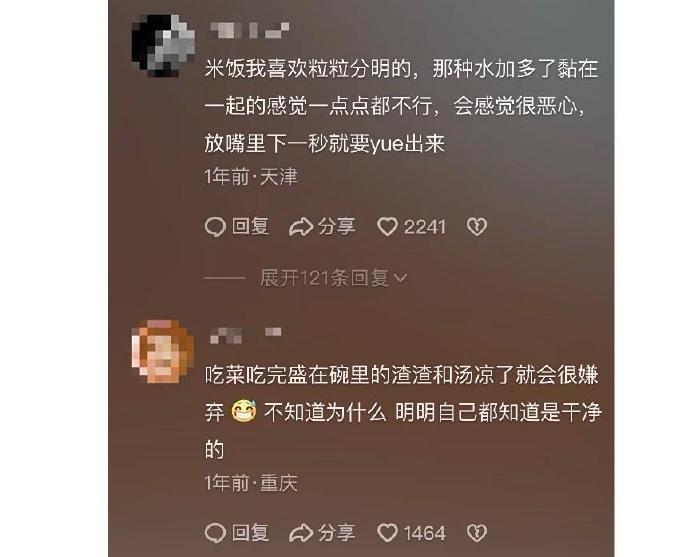
Task: Dislike the Chongqing comment with the broken heart
Action: (477, 533)
